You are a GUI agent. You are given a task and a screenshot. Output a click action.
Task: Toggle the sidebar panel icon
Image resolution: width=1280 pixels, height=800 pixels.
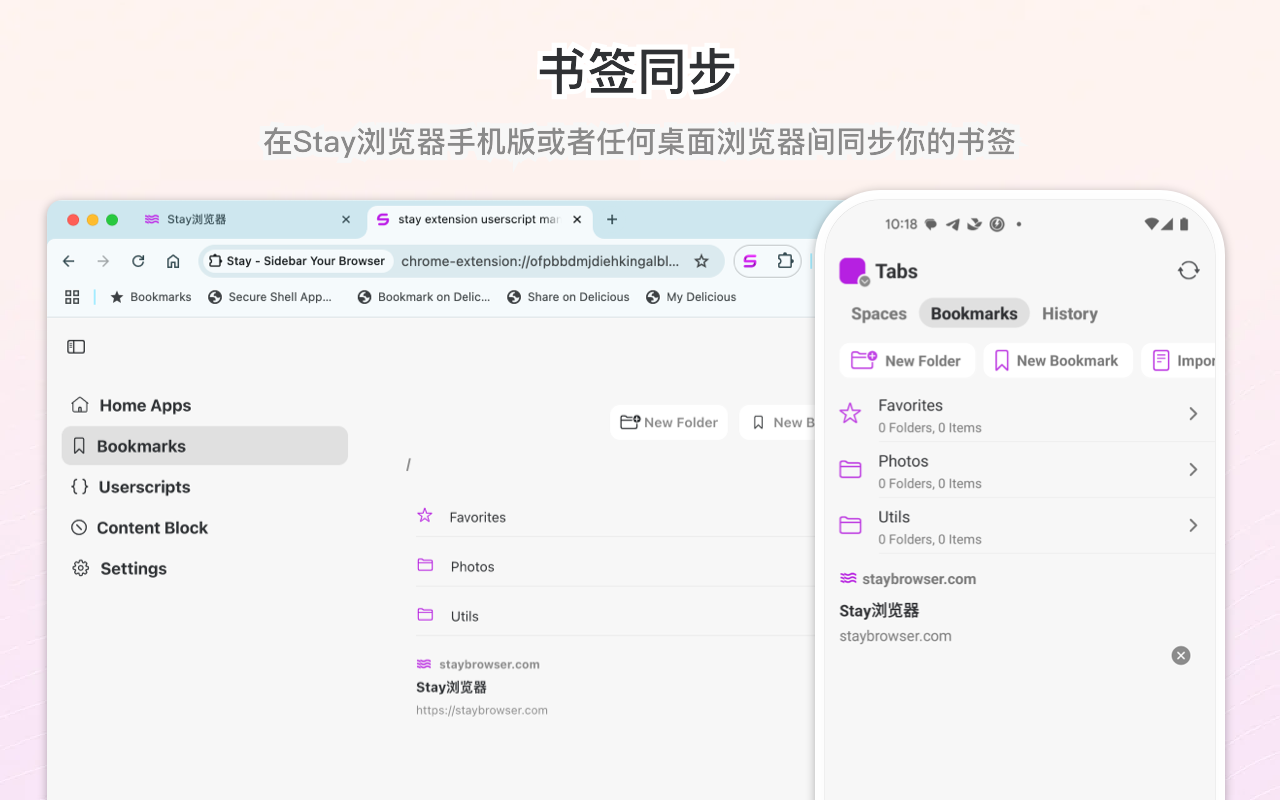[76, 347]
